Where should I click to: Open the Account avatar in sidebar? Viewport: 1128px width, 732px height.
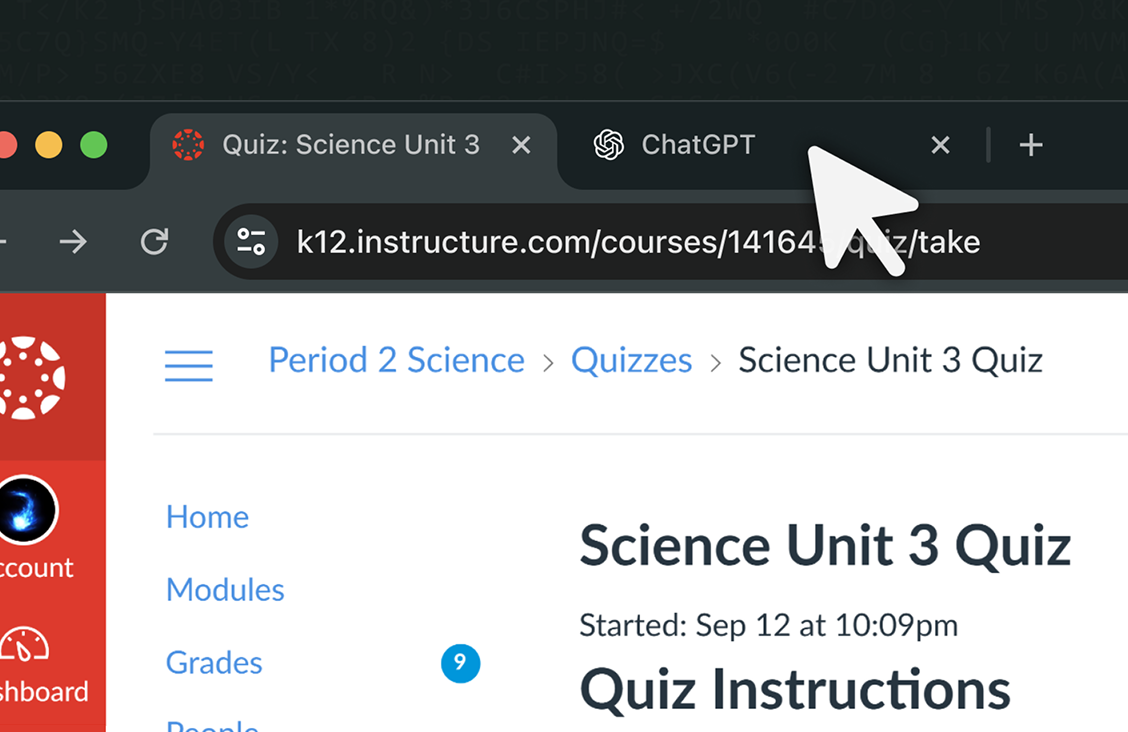pyautogui.click(x=27, y=510)
